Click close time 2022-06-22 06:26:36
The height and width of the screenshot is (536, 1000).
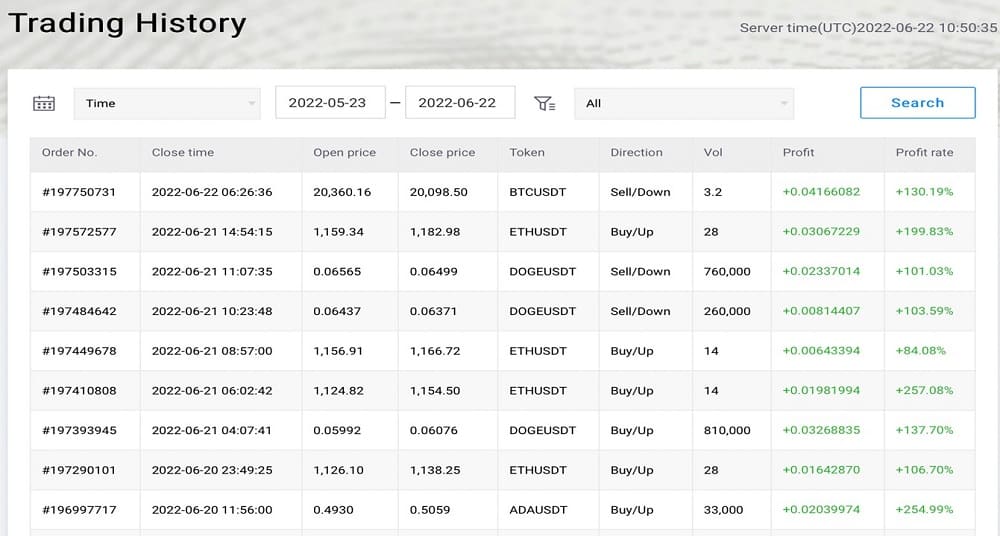[x=212, y=192]
